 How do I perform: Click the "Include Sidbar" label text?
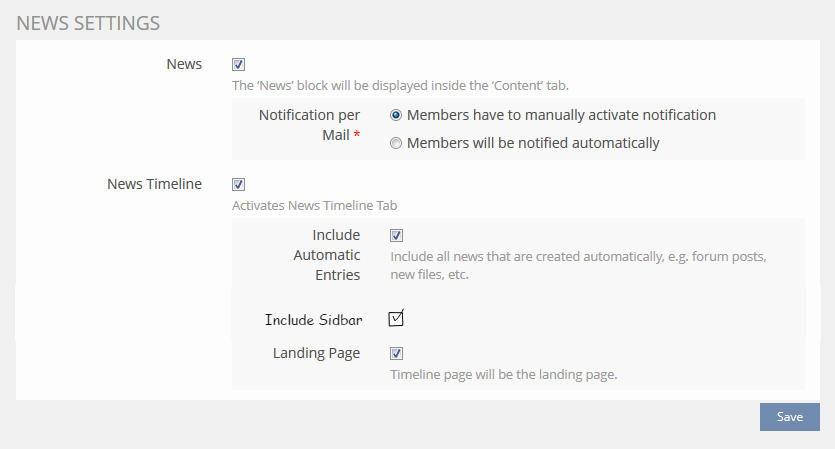tap(313, 320)
